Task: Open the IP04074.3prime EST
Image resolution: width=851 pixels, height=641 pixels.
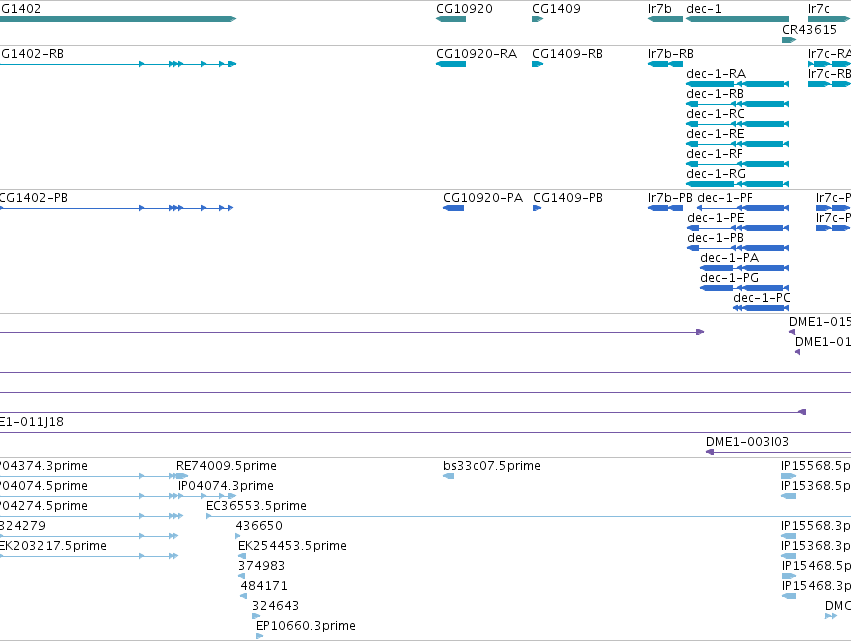Action: pos(207,496)
